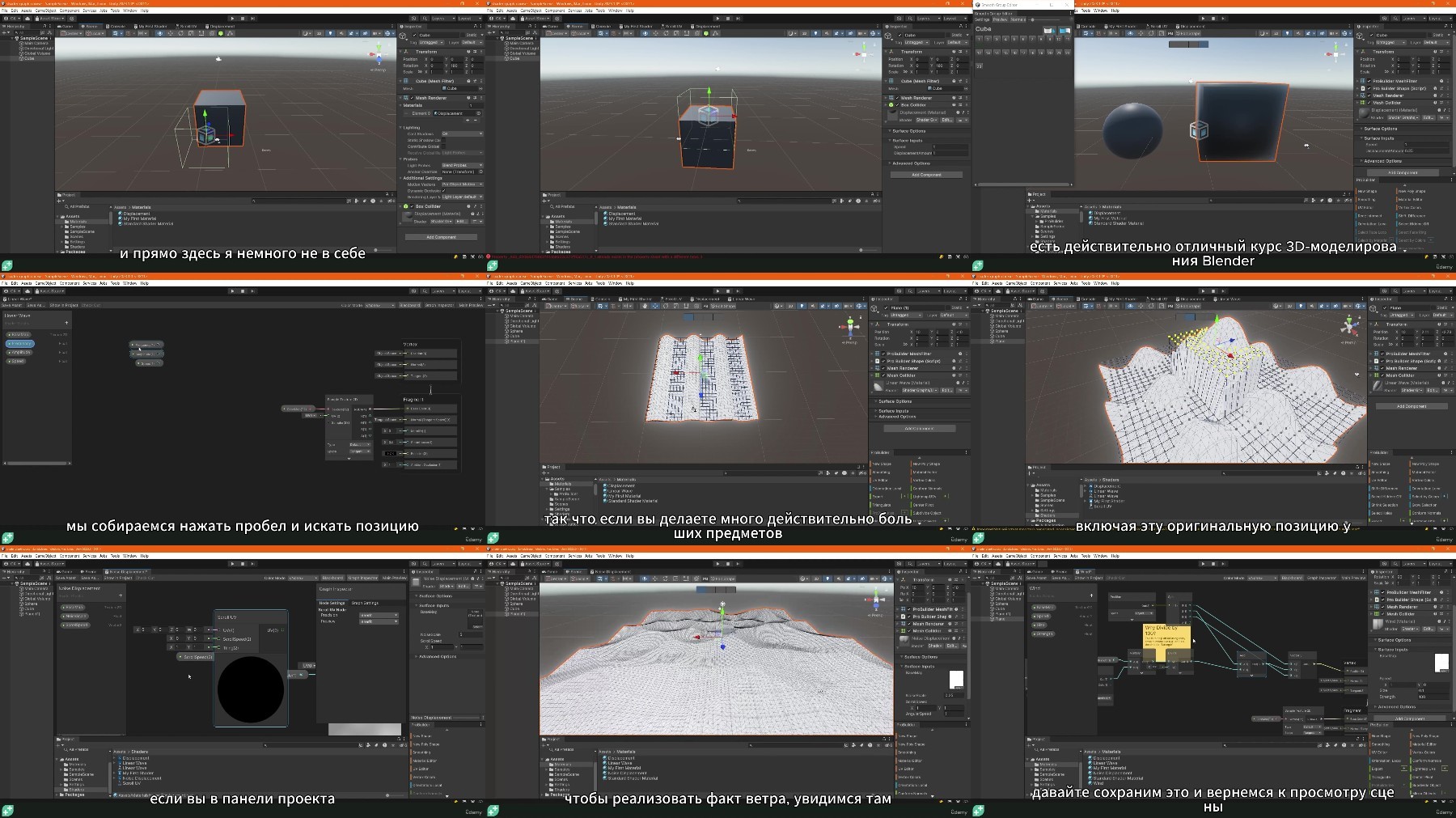Expand Advanced Options in the Blender-caption frame
The image size is (1456, 818).
coord(1382,161)
